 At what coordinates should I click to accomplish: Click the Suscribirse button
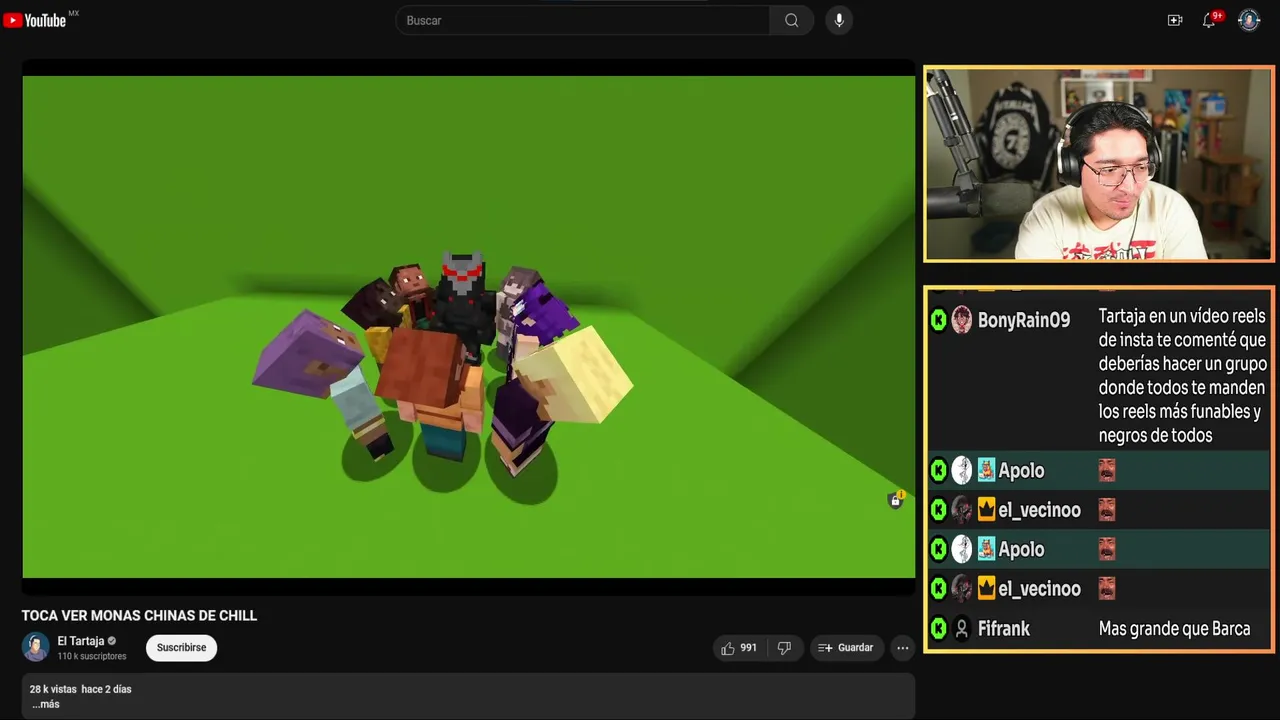click(181, 648)
